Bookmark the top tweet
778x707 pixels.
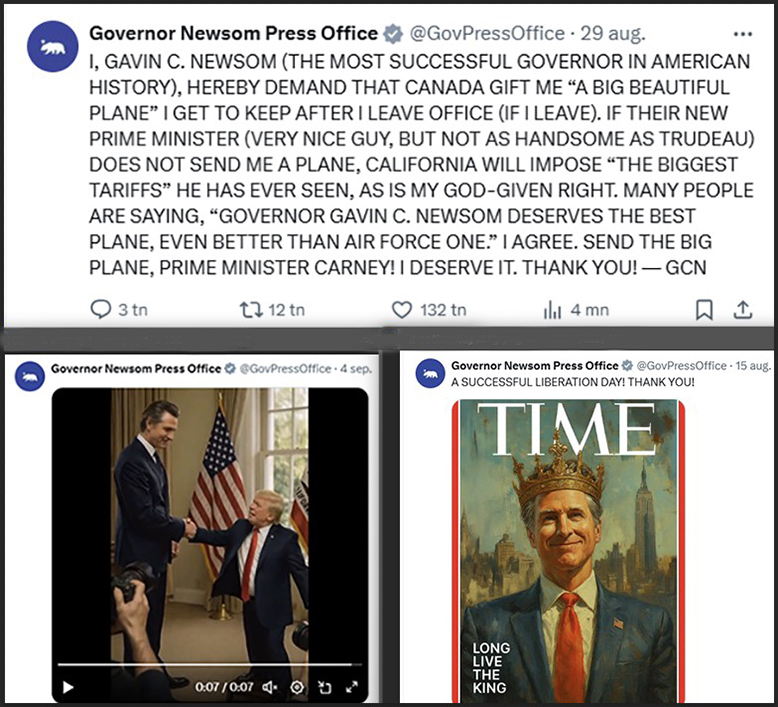[704, 310]
